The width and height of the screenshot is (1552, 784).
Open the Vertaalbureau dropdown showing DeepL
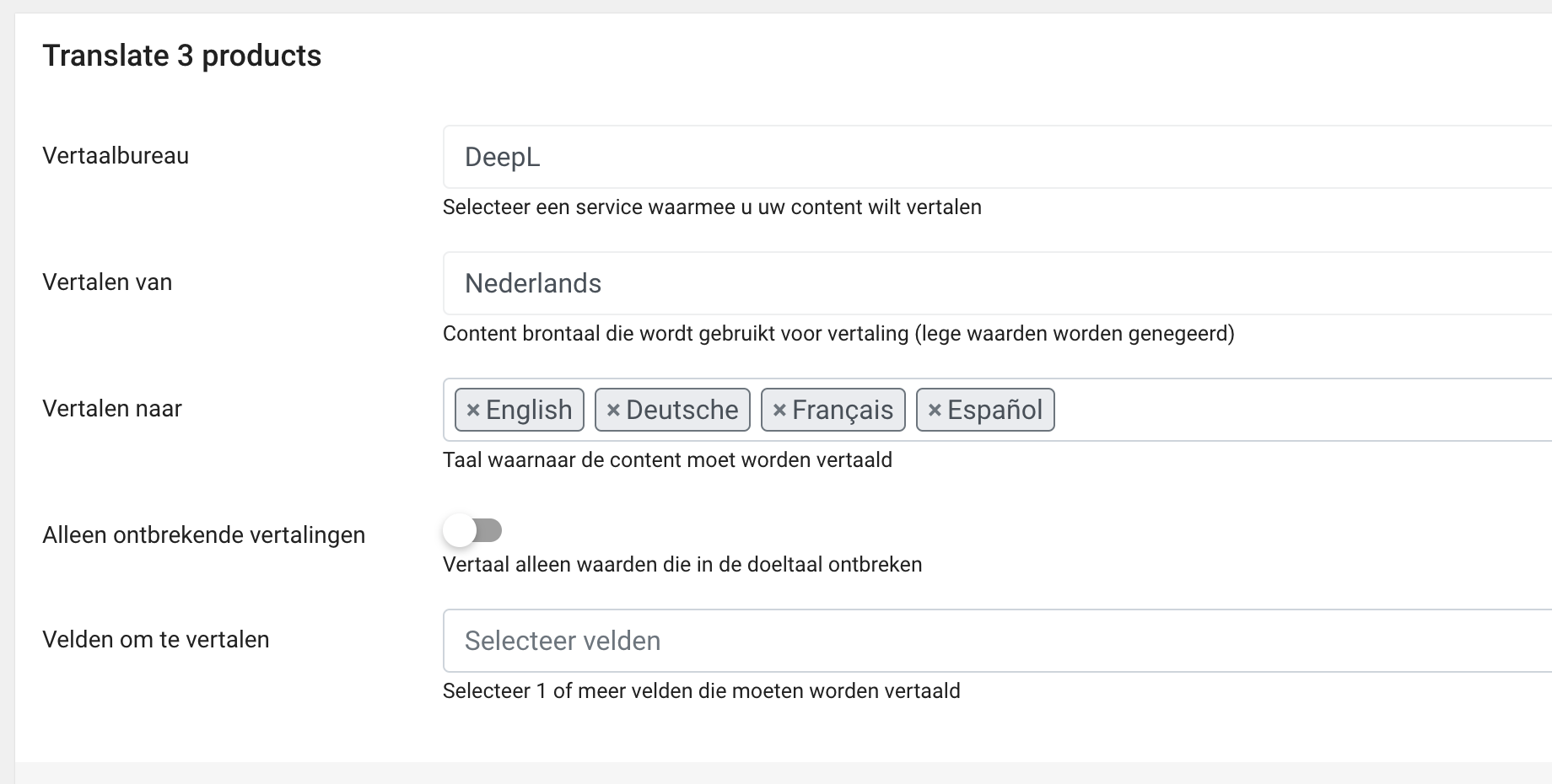[995, 157]
